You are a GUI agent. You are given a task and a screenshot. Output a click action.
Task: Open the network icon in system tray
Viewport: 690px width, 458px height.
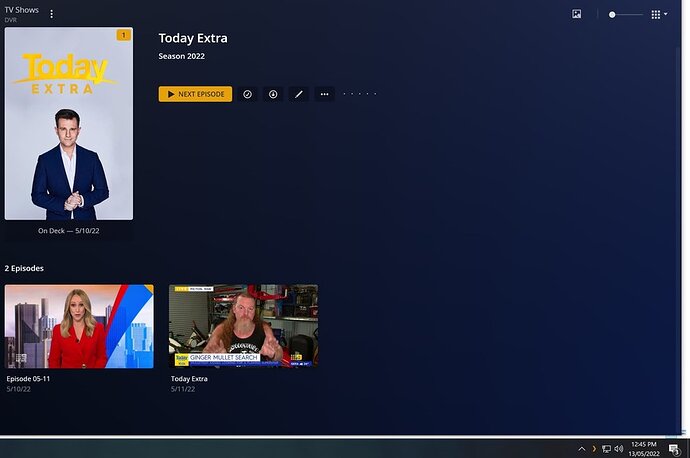pos(606,449)
